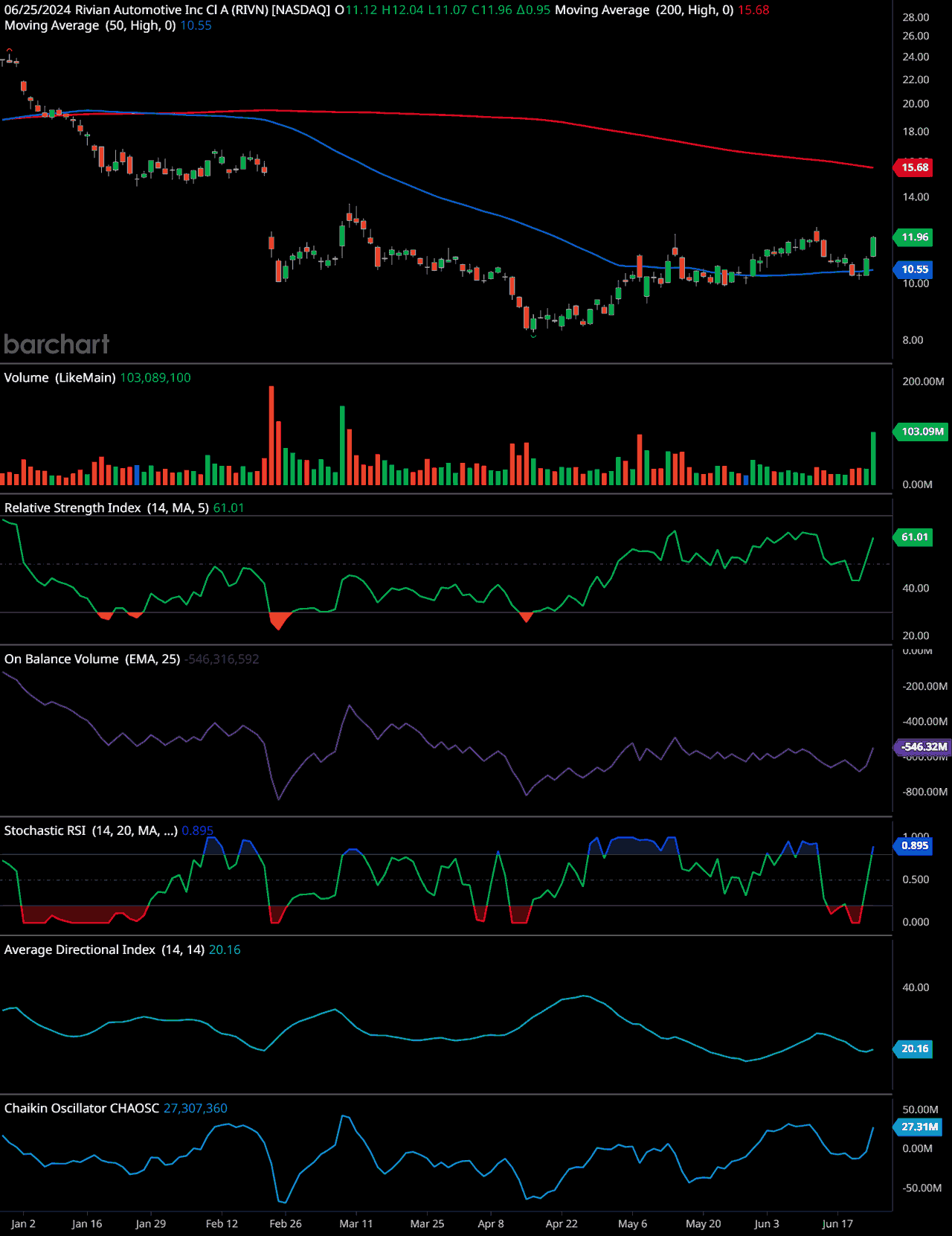Click the Apr 22 date axis label
The image size is (952, 1236).
[562, 1224]
